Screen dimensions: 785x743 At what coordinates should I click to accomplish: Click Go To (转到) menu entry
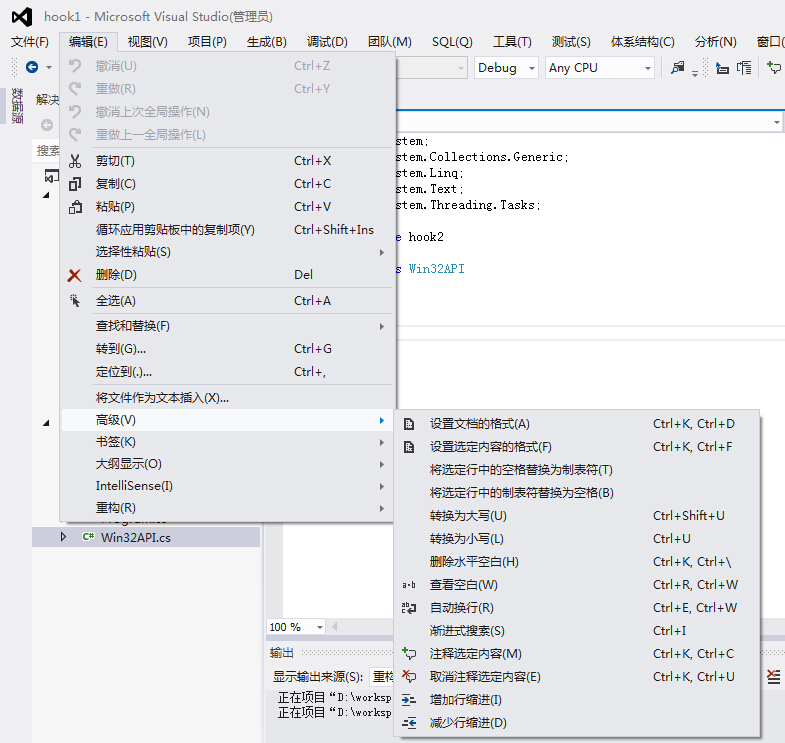point(227,349)
